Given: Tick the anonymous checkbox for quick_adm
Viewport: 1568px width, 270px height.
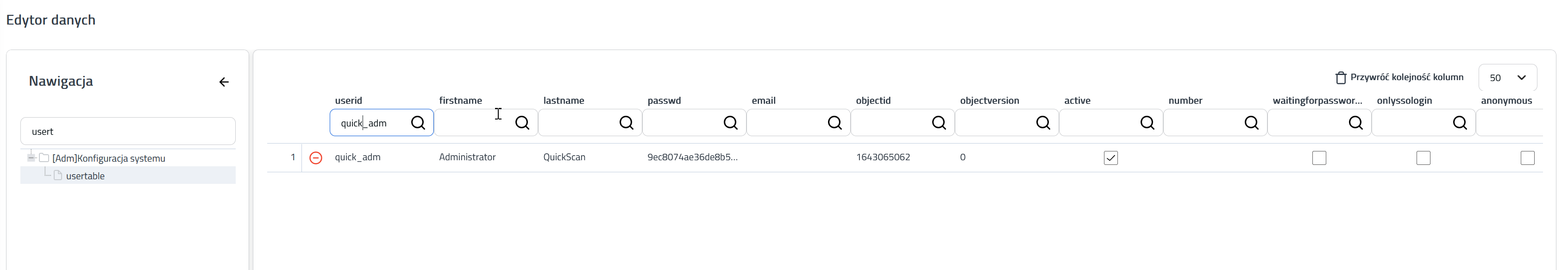Looking at the screenshot, I should 1527,158.
